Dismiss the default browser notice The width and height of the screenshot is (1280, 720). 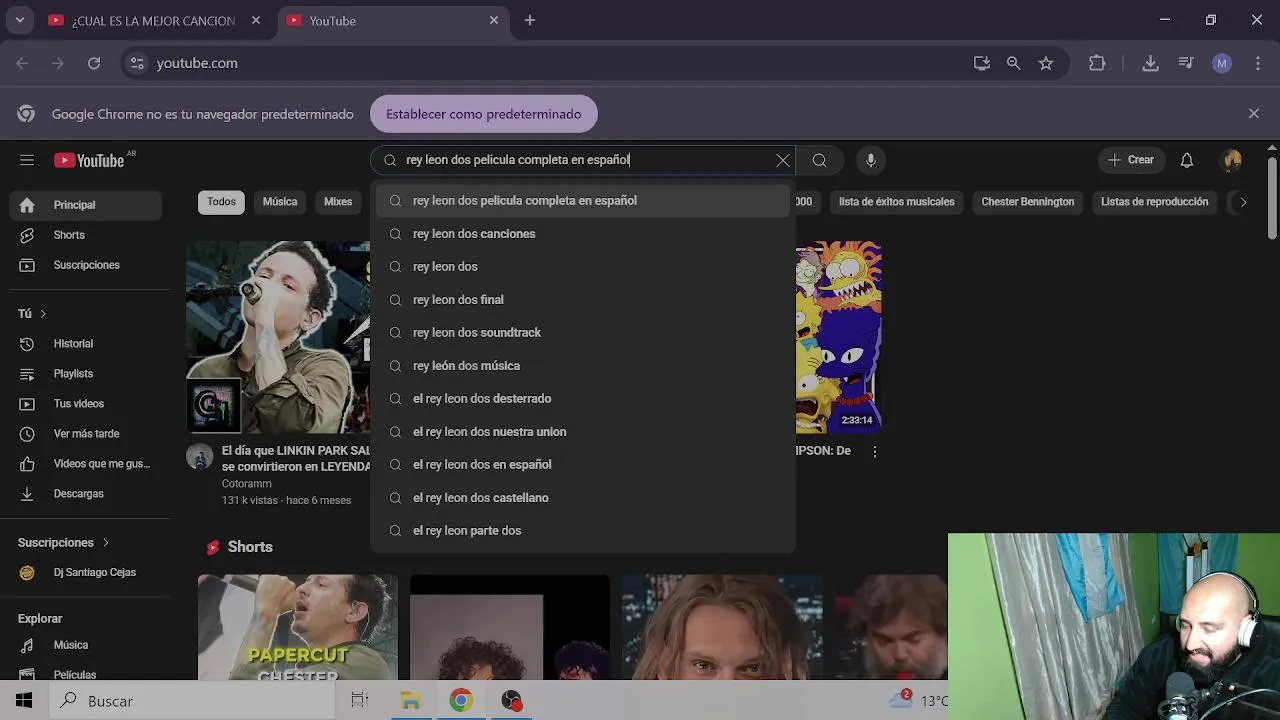tap(1254, 114)
